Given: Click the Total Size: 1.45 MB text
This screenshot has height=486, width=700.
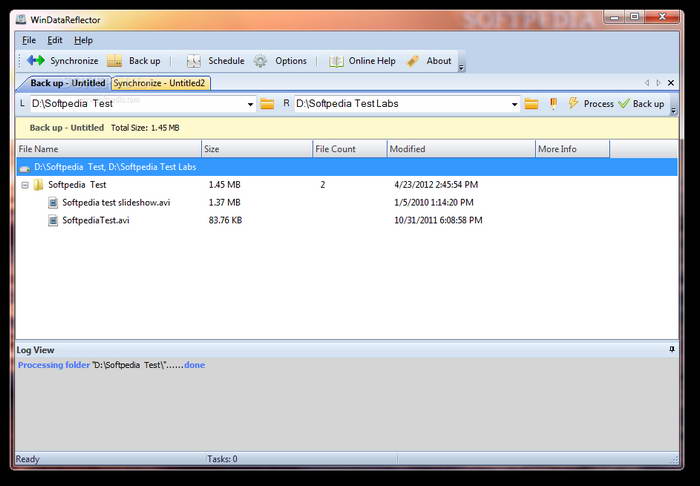Looking at the screenshot, I should point(145,128).
